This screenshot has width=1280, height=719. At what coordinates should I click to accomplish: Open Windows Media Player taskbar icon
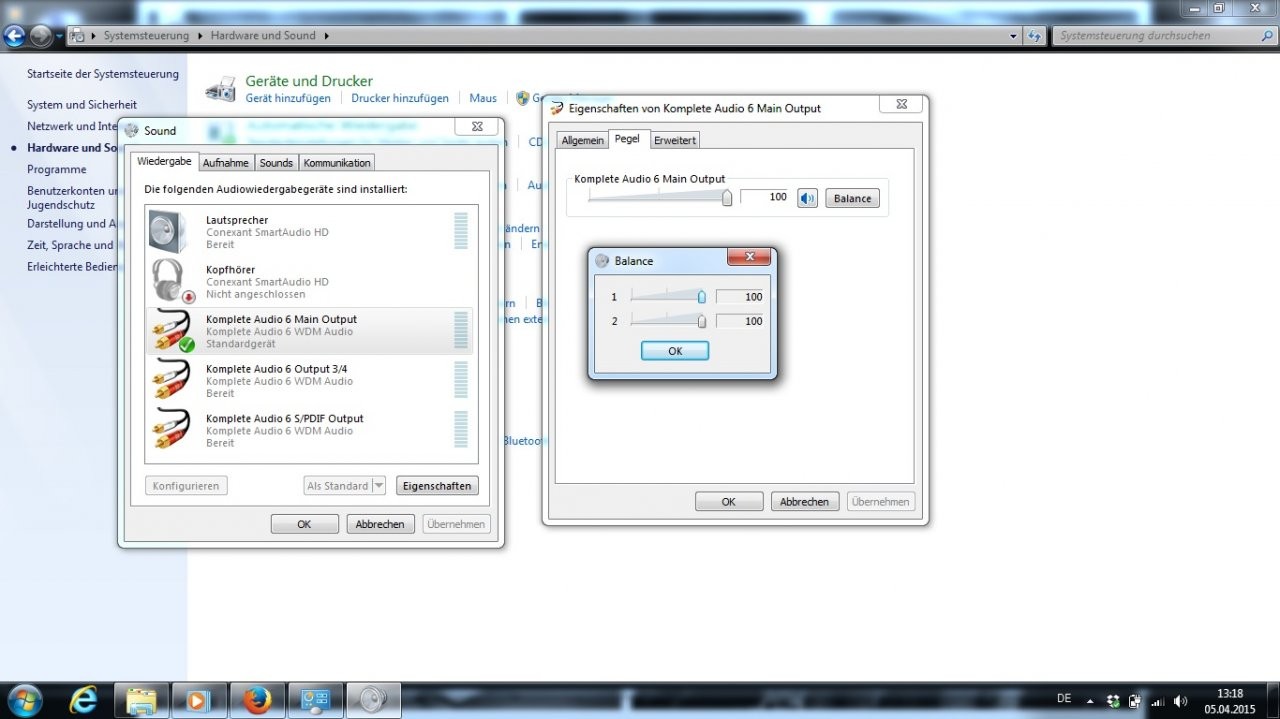[199, 700]
